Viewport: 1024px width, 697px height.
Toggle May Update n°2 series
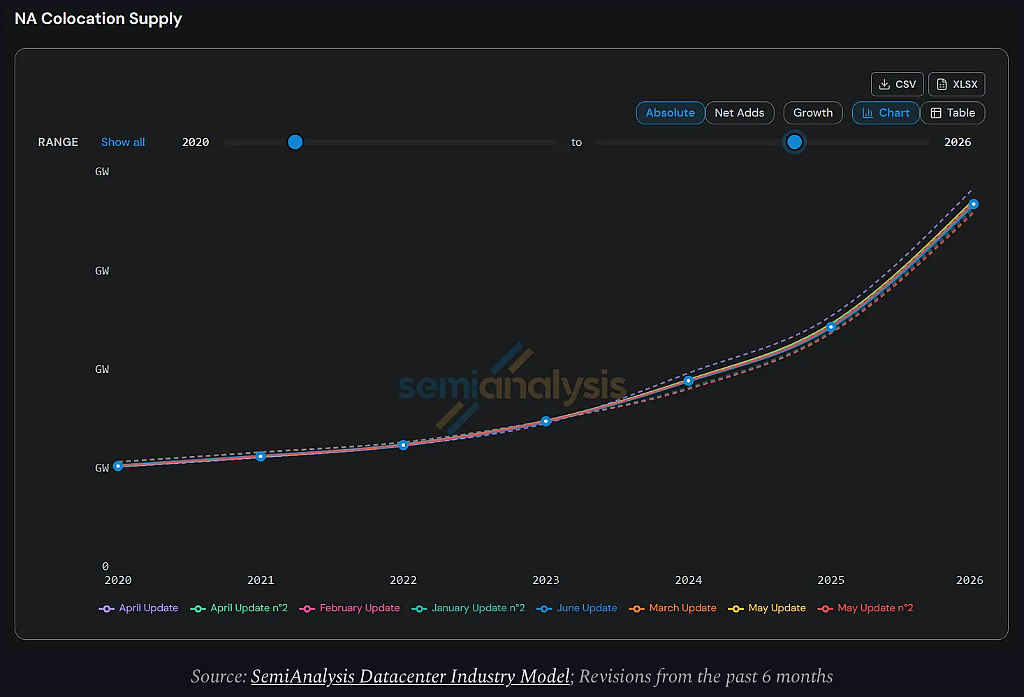point(865,608)
